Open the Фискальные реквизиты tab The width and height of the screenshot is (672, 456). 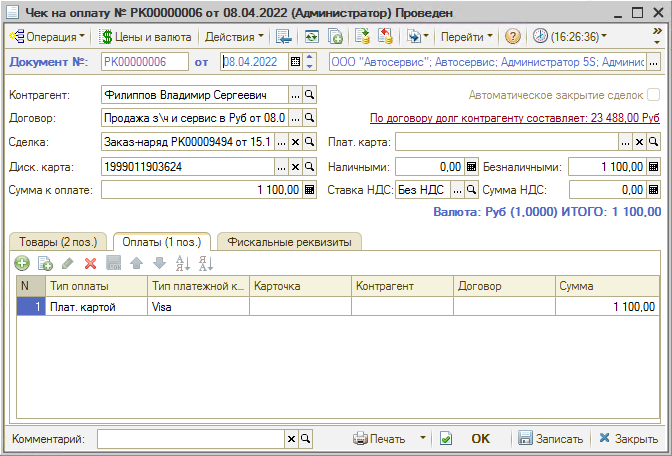coord(289,242)
